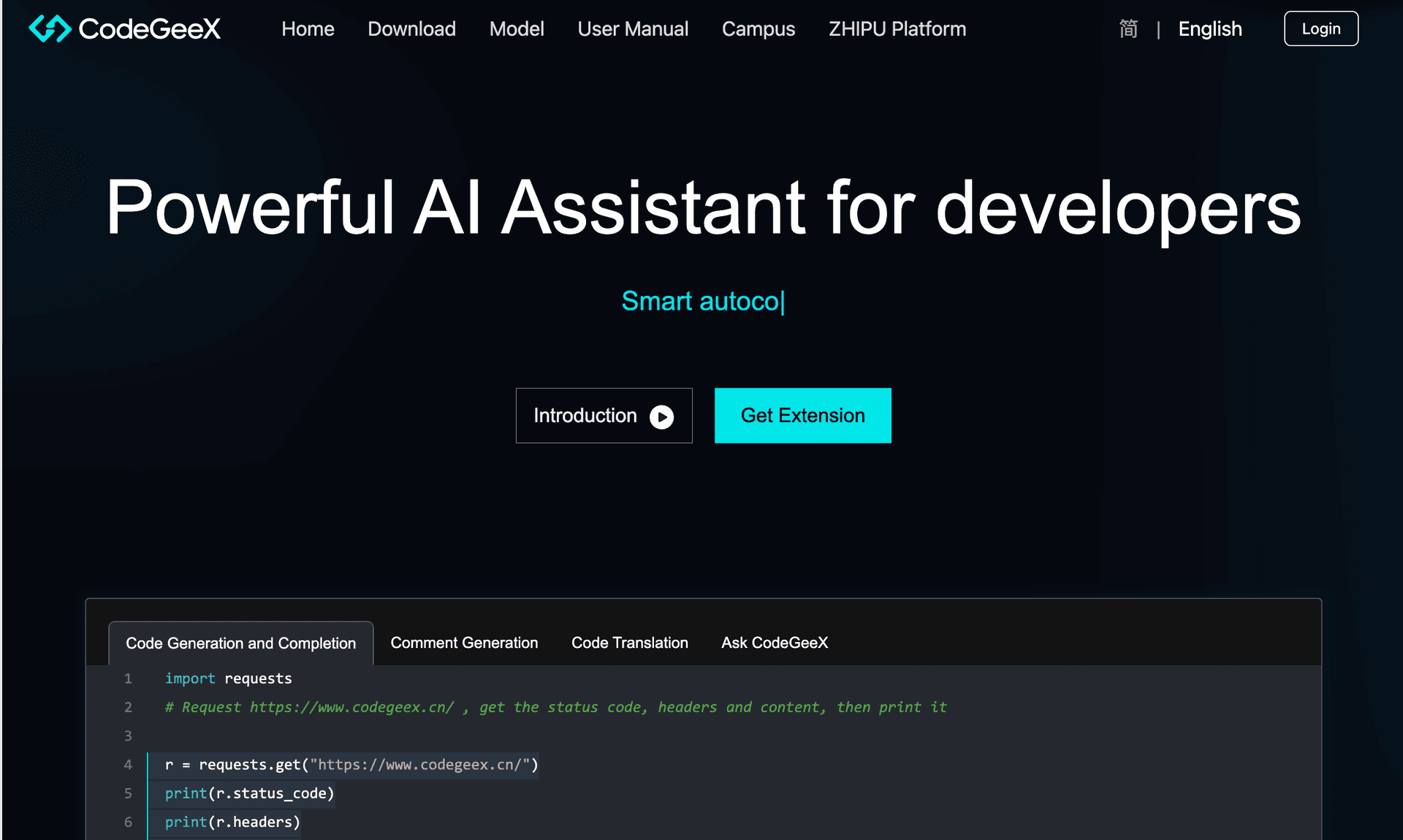Screen dimensions: 1403x840
Task: Select Code Generation and Completion tab
Action: 241,643
